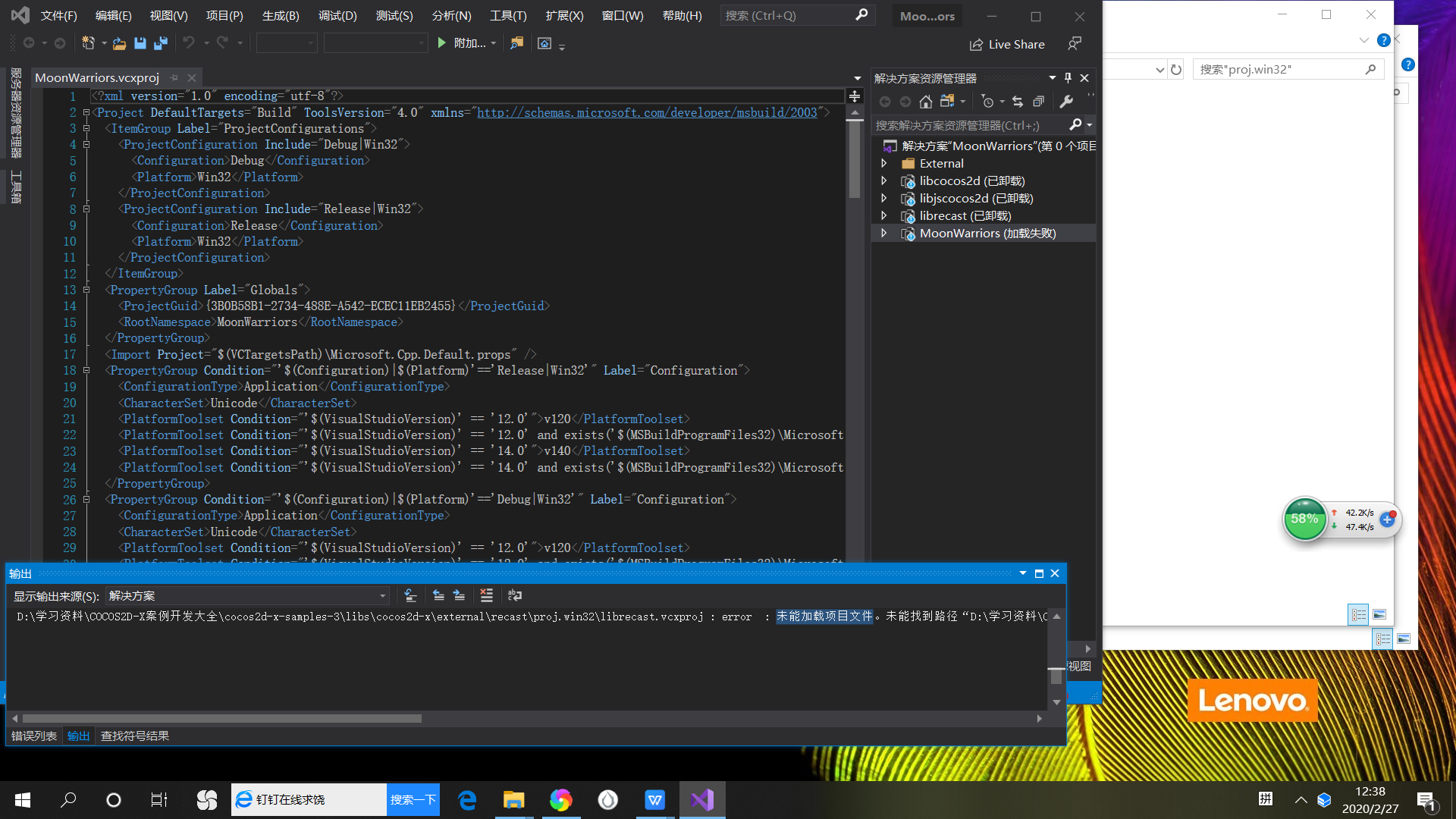Open the 调试(D) Debug menu
Viewport: 1456px width, 819px height.
tap(337, 15)
